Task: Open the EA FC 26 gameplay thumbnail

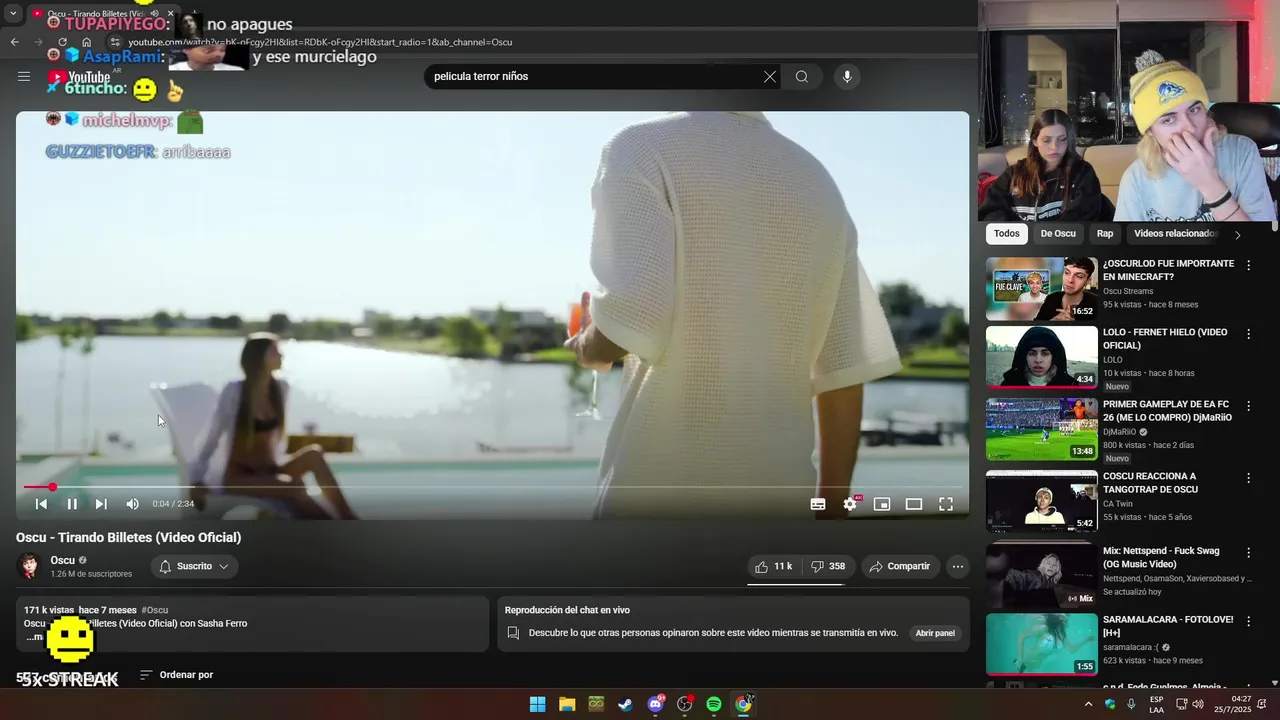Action: 1042,429
